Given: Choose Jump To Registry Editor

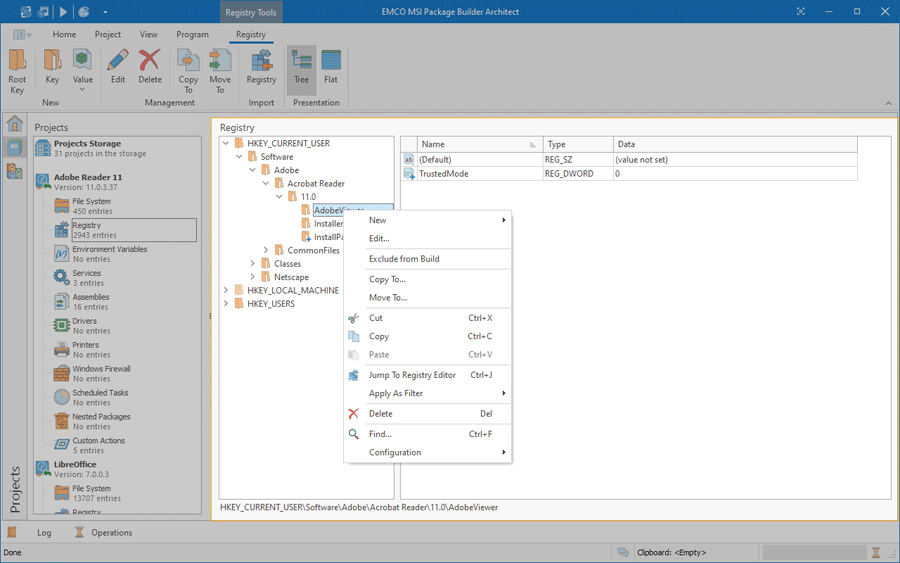Looking at the screenshot, I should point(428,375).
